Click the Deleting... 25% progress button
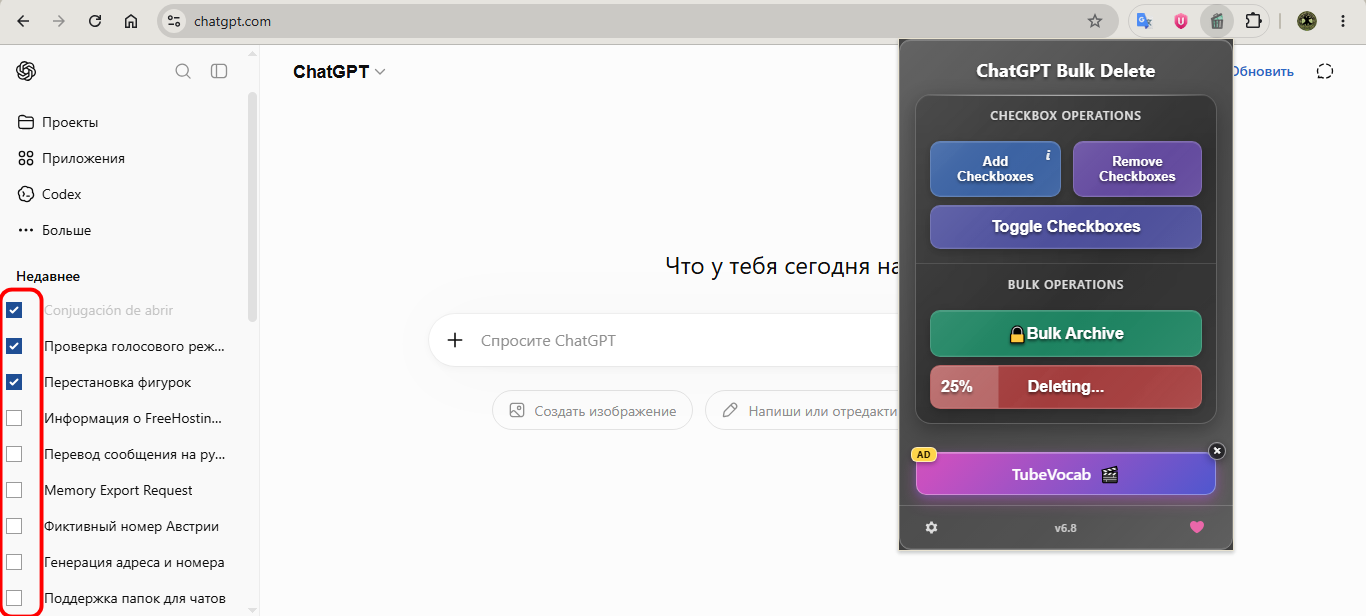 (1066, 387)
